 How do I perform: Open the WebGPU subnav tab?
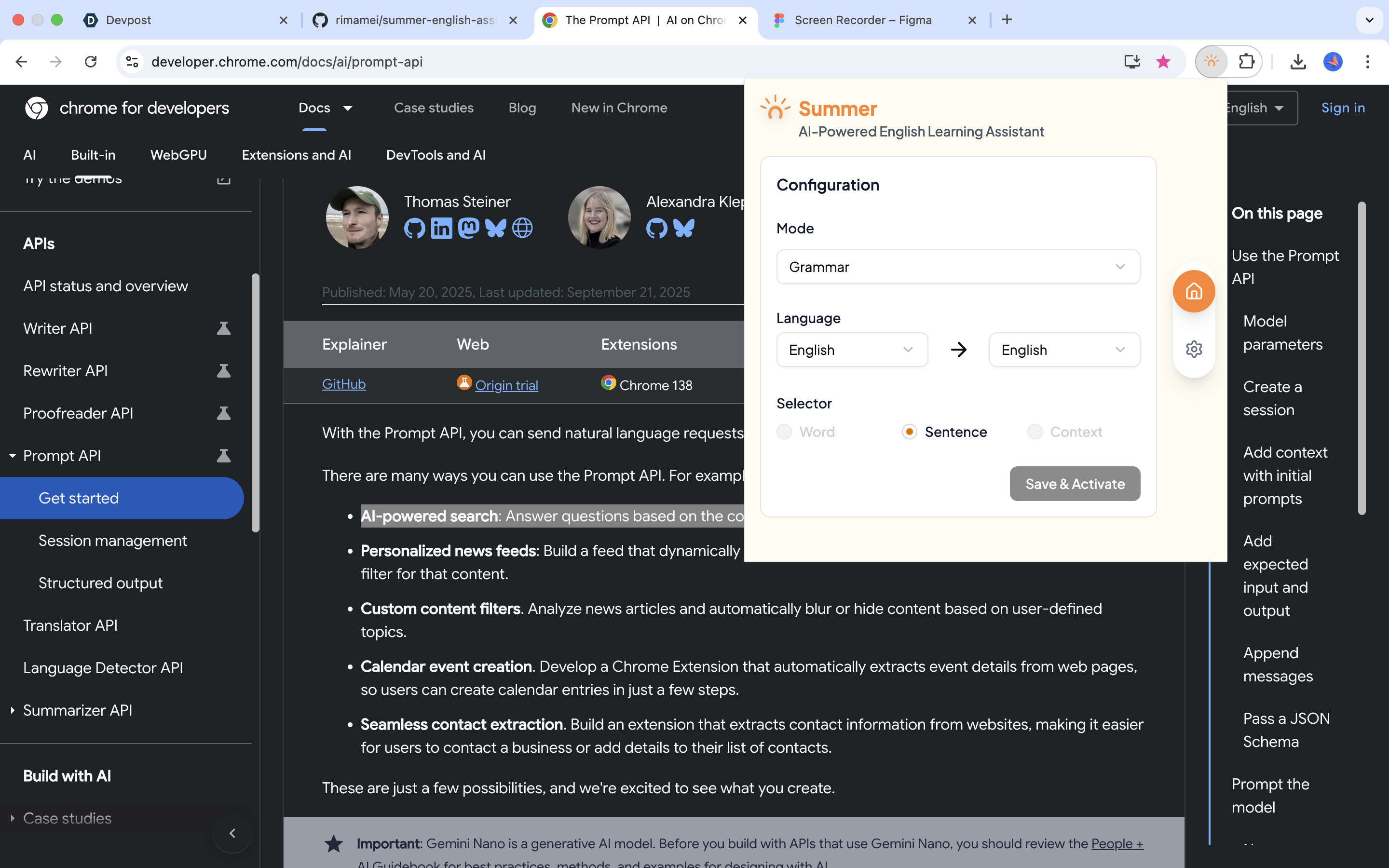(x=178, y=155)
